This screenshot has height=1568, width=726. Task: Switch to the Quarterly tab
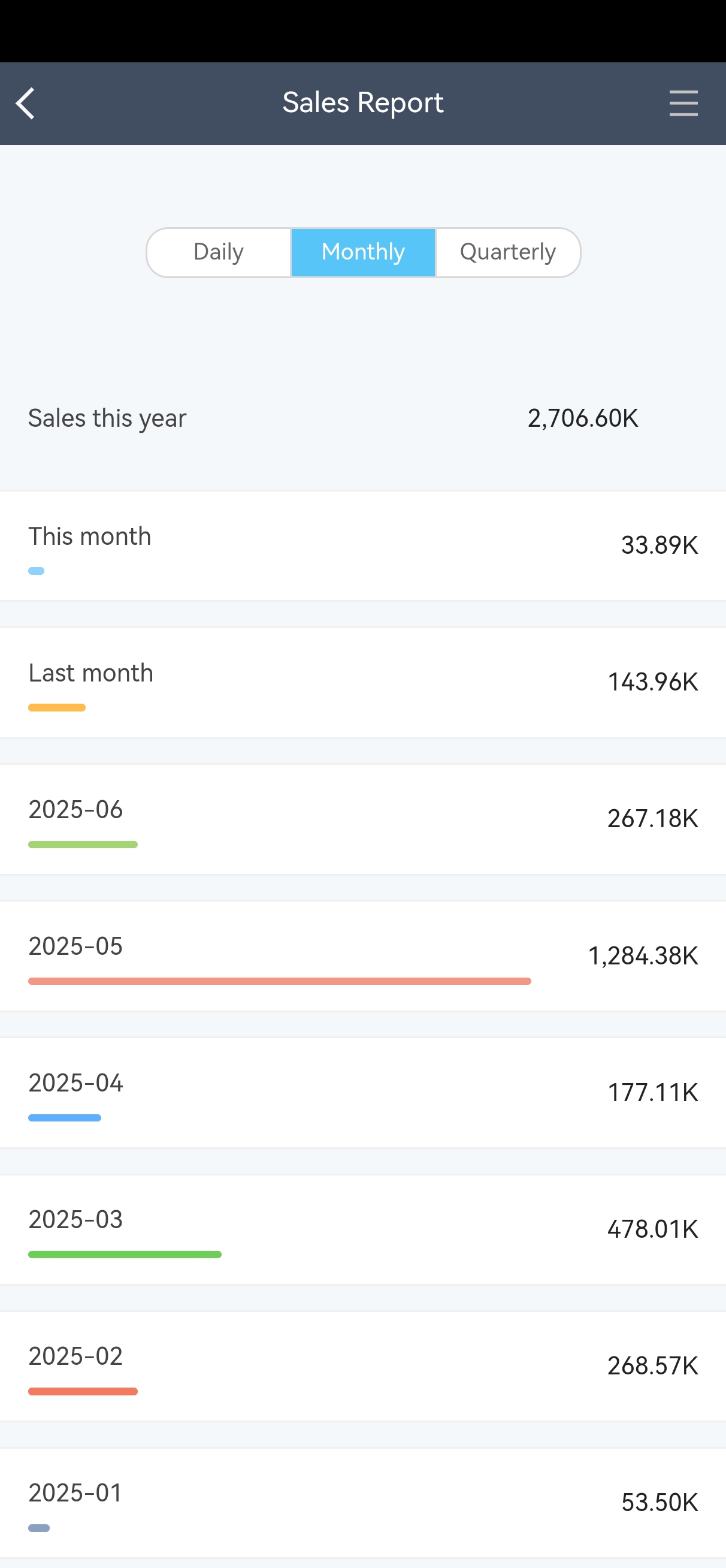pos(507,252)
